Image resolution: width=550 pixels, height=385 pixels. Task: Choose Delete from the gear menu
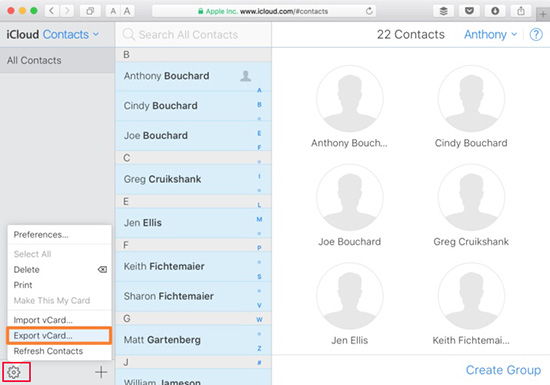[59, 270]
